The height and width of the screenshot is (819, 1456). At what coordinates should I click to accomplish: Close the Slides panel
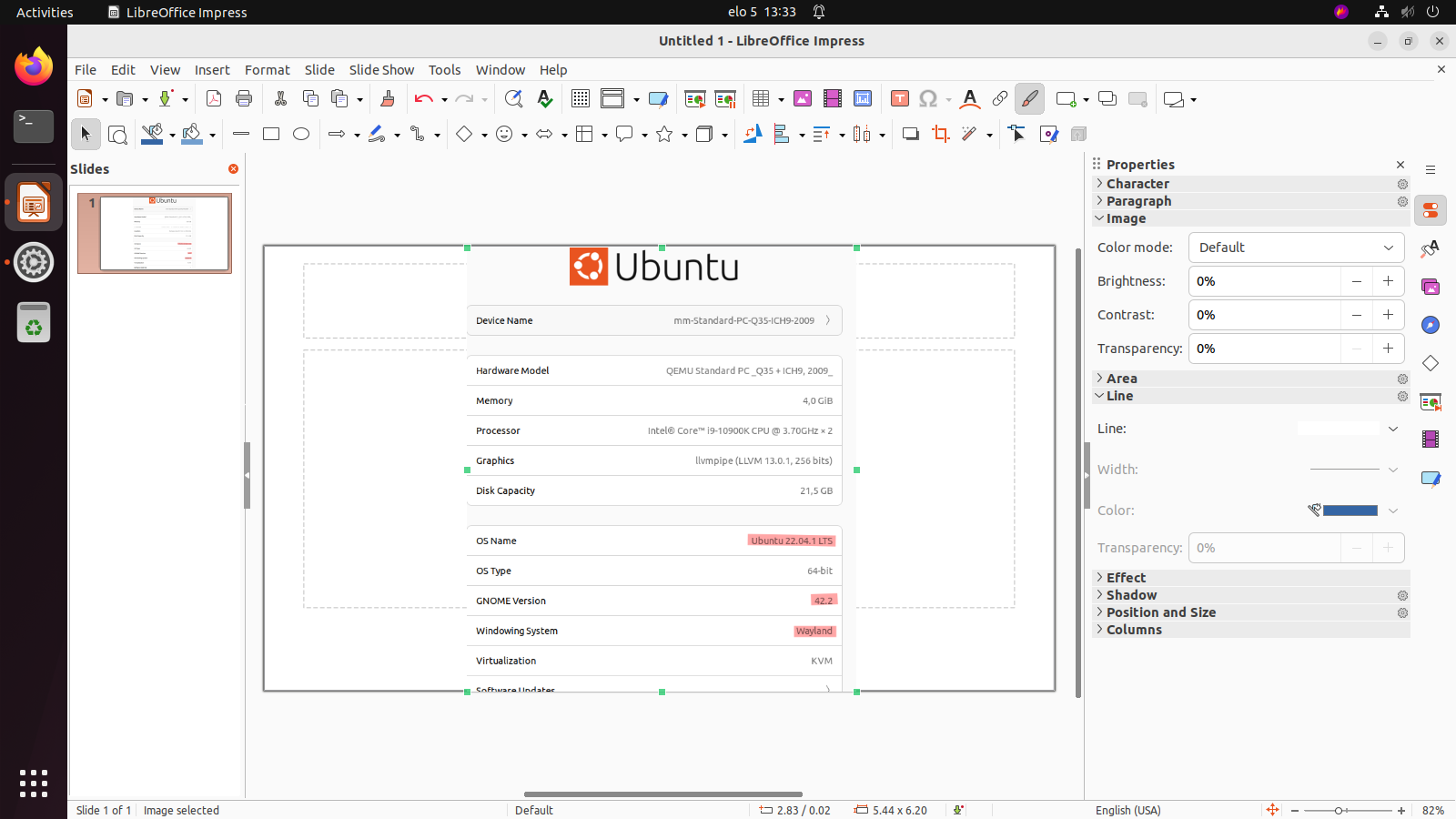pyautogui.click(x=233, y=169)
